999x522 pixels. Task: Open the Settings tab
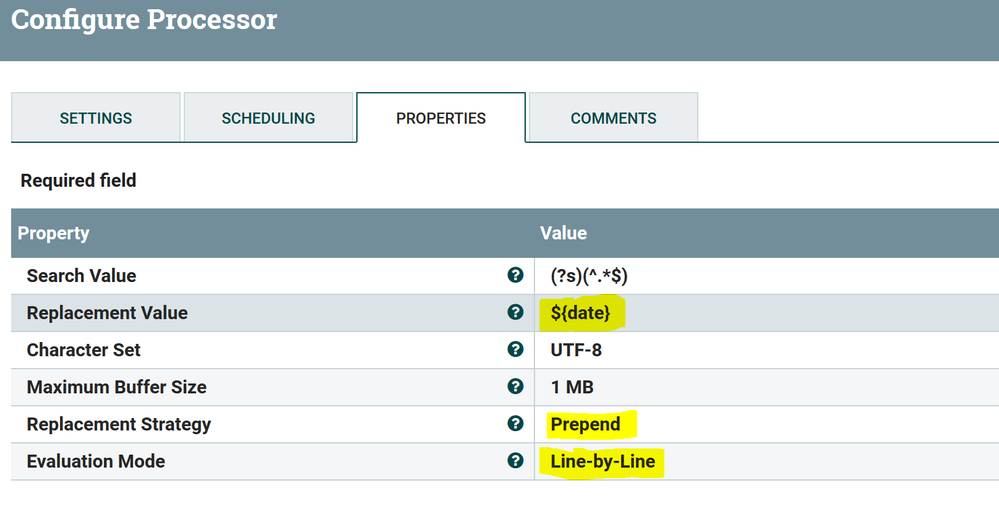(x=96, y=118)
